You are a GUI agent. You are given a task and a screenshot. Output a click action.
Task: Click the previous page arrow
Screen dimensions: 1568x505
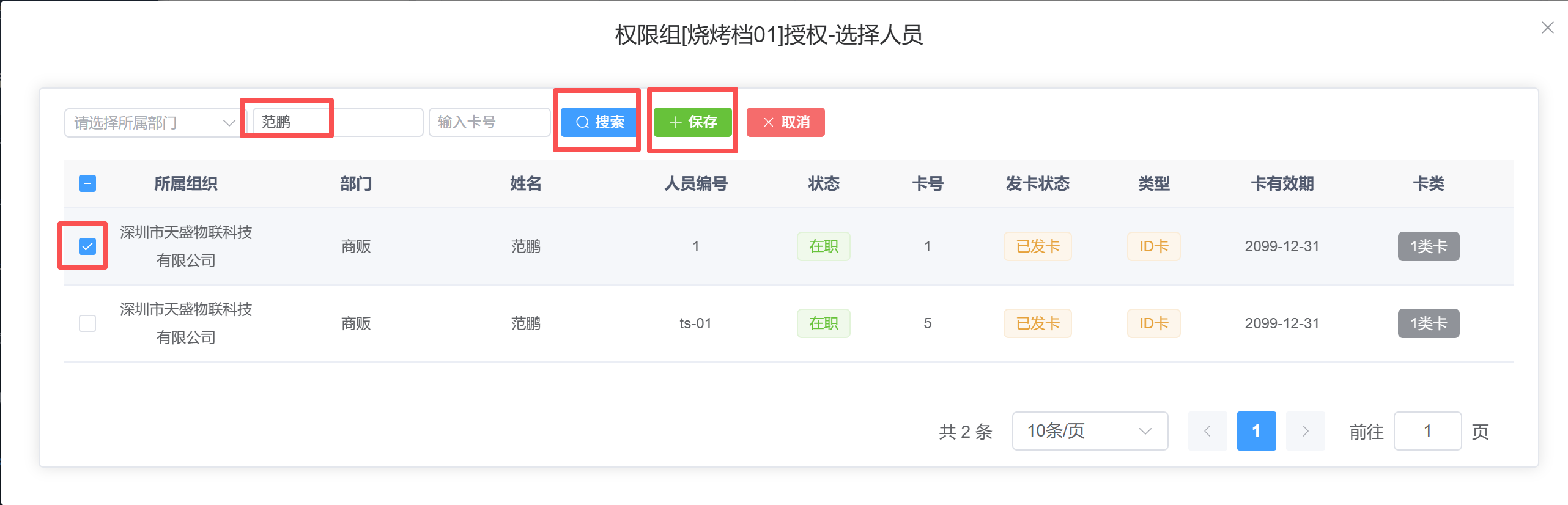pos(1207,431)
